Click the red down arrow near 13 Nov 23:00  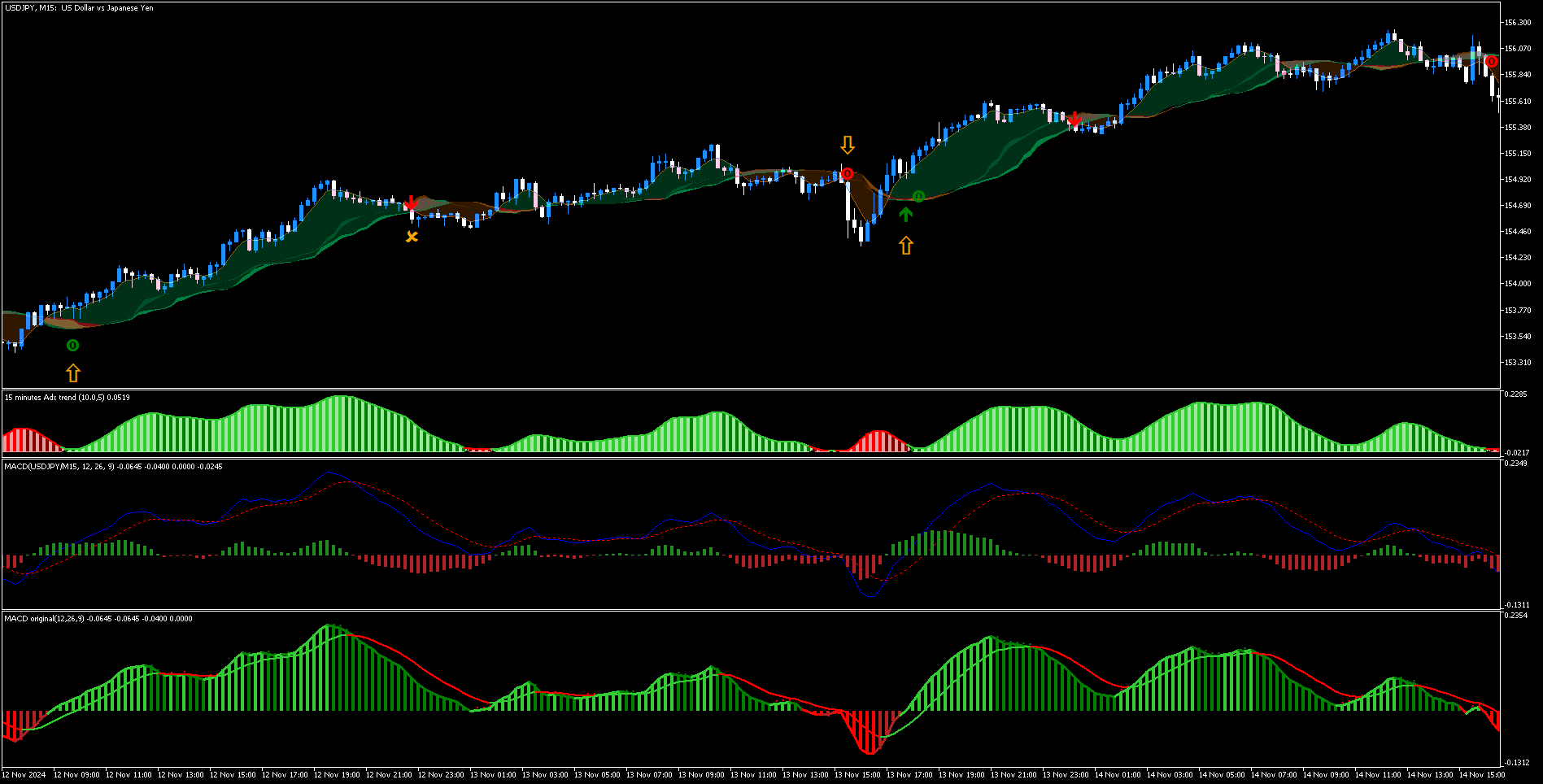(x=1074, y=120)
